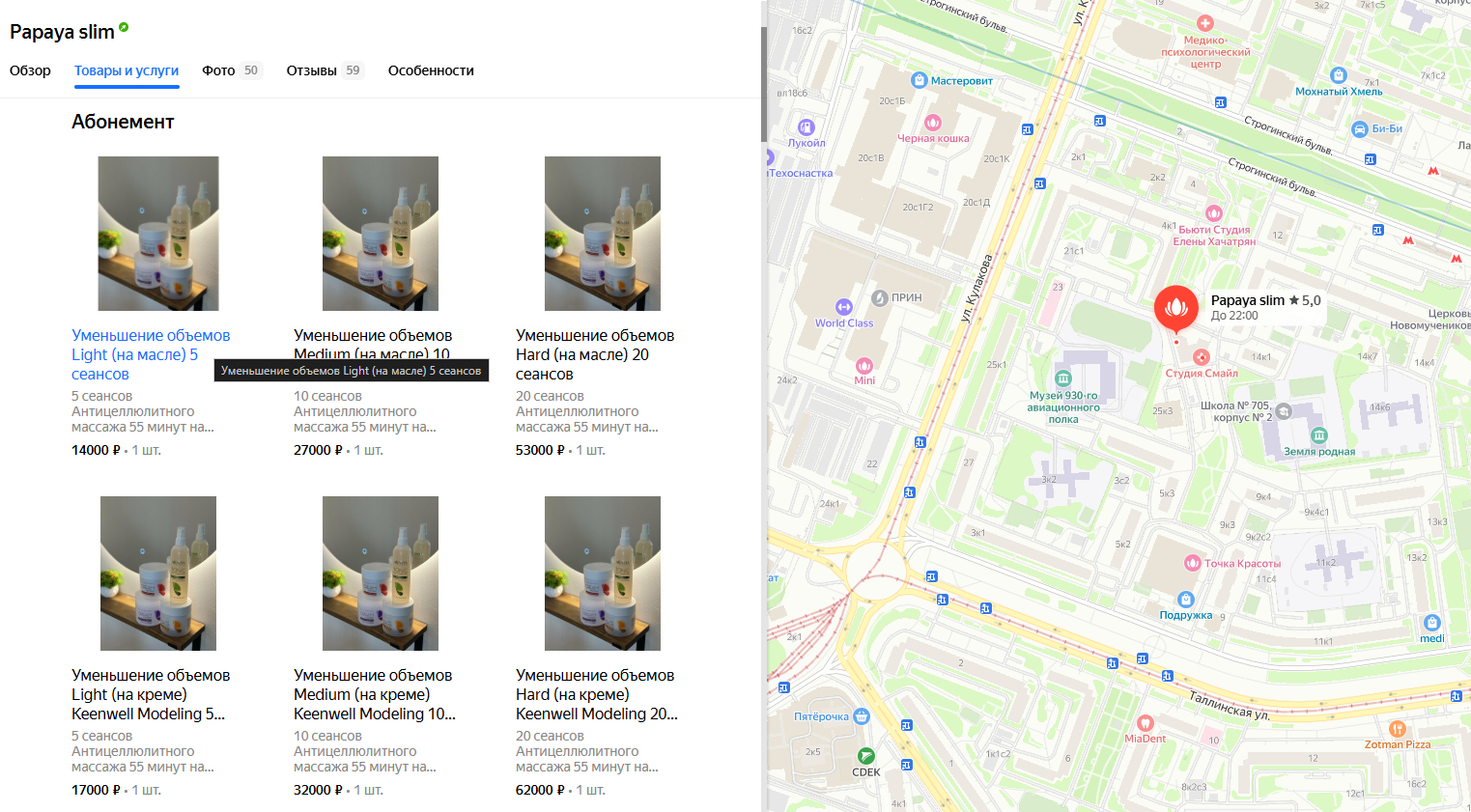1471x812 pixels.
Task: Open the Отзывы tab
Action: click(x=312, y=70)
